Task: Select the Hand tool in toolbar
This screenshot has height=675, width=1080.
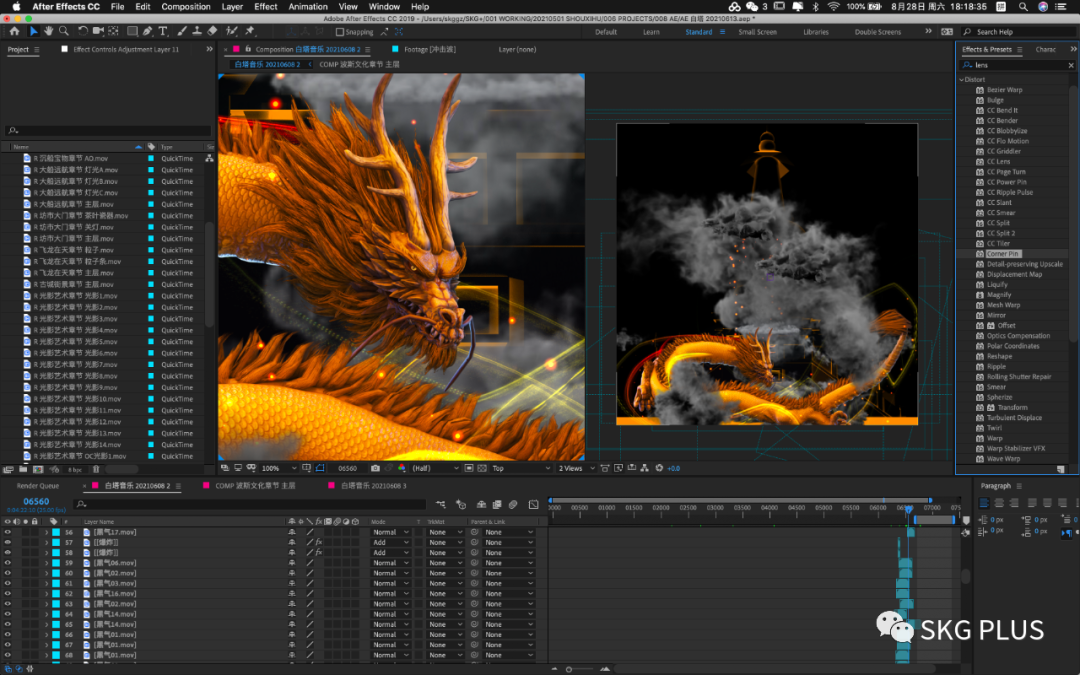Action: [x=47, y=31]
